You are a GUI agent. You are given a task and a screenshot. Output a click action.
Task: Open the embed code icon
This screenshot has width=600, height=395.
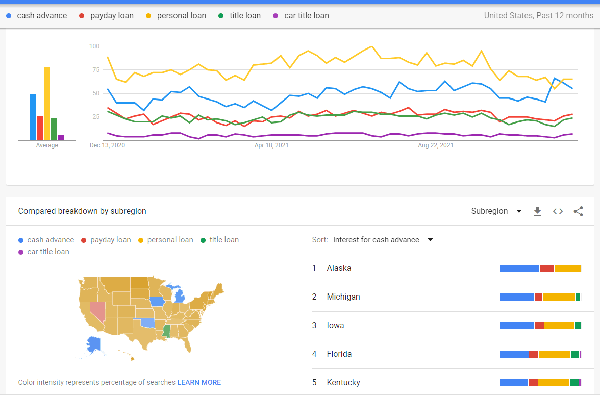(558, 211)
